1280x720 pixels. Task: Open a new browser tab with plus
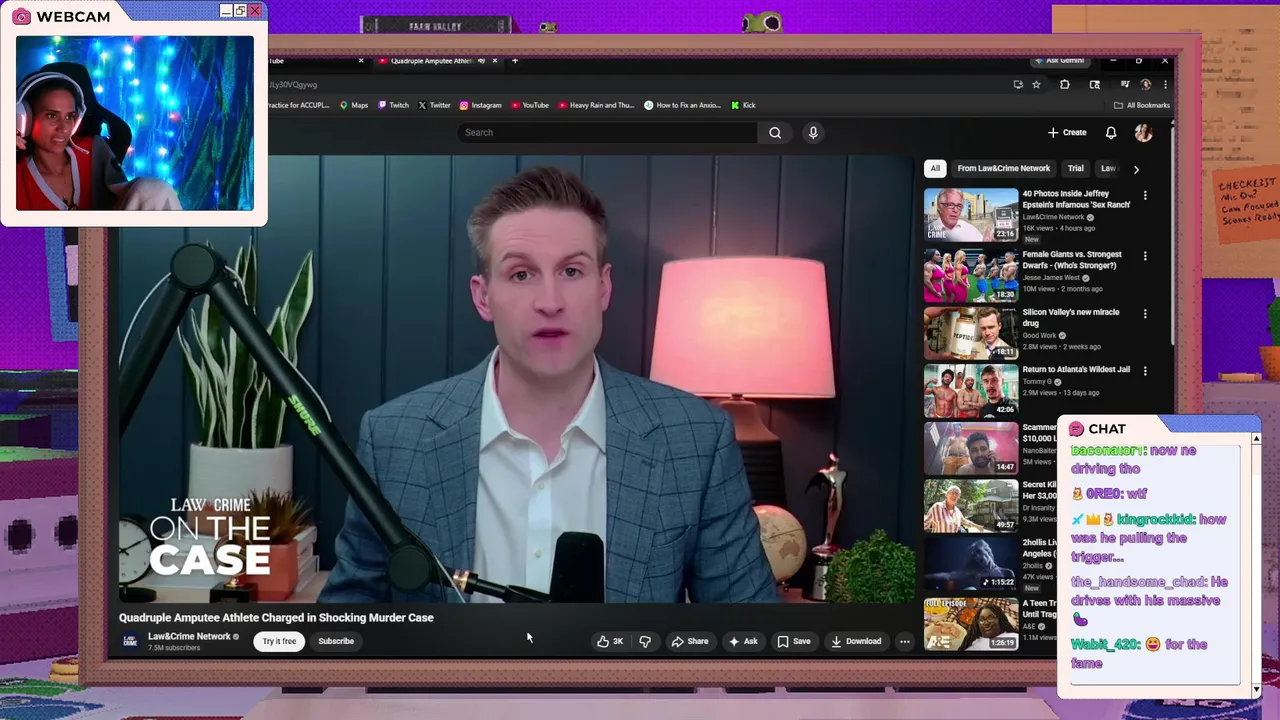pyautogui.click(x=515, y=61)
